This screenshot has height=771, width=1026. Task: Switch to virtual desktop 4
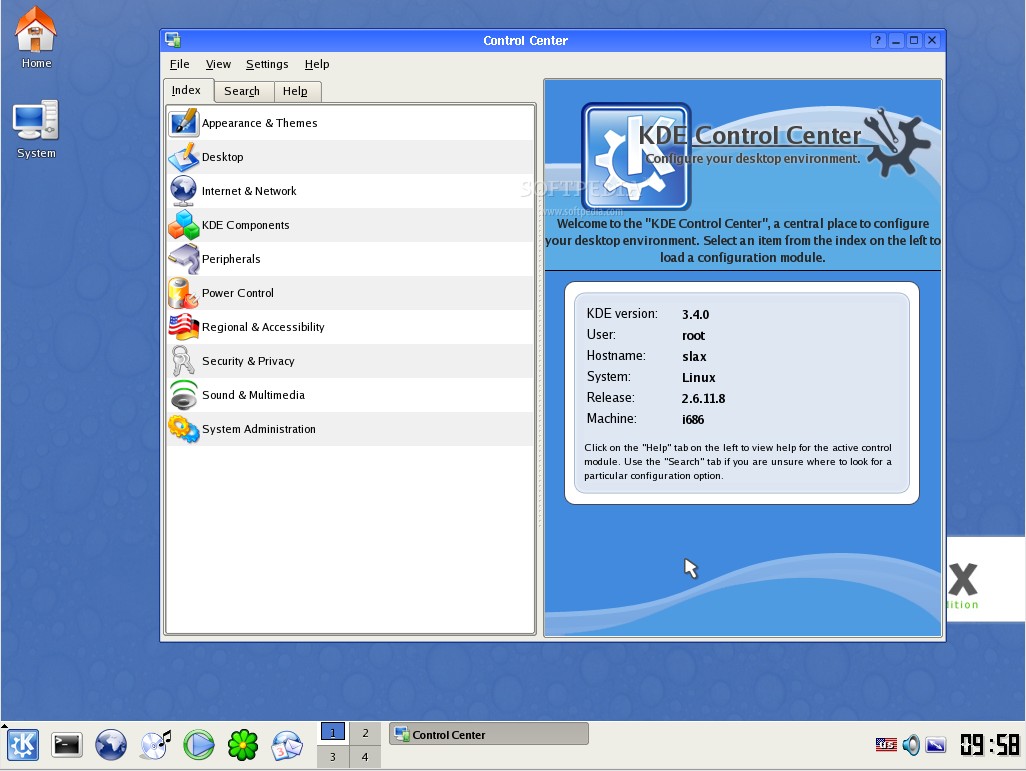coord(365,757)
